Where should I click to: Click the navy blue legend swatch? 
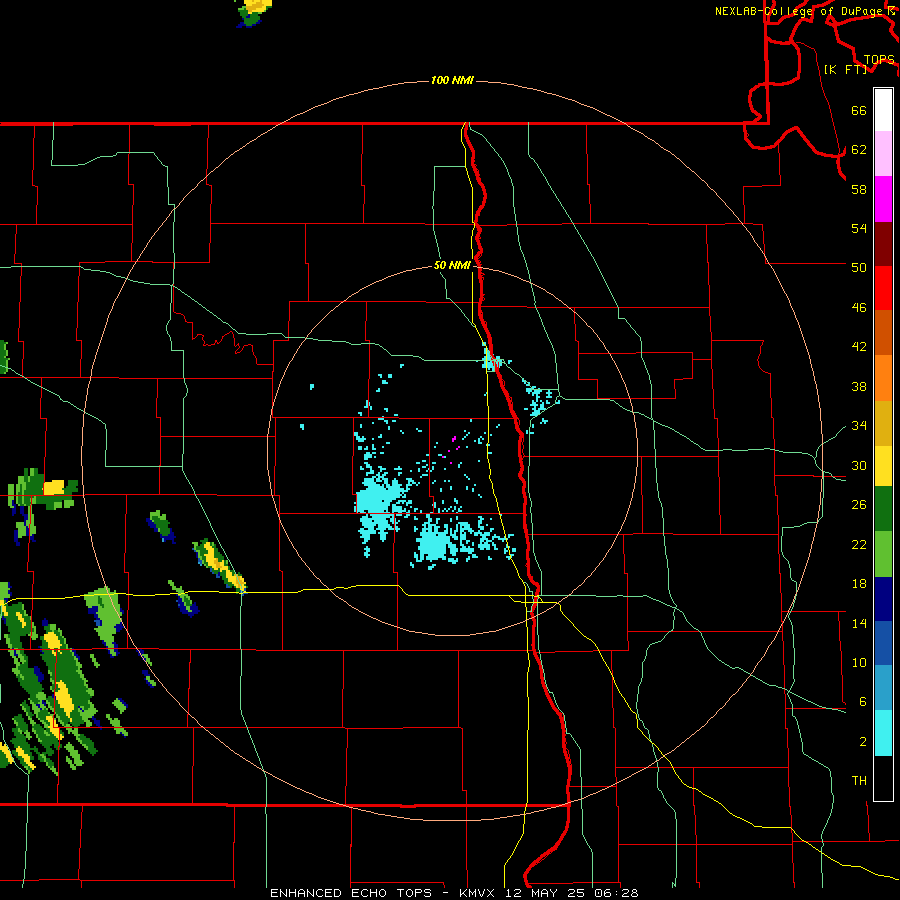[x=883, y=599]
